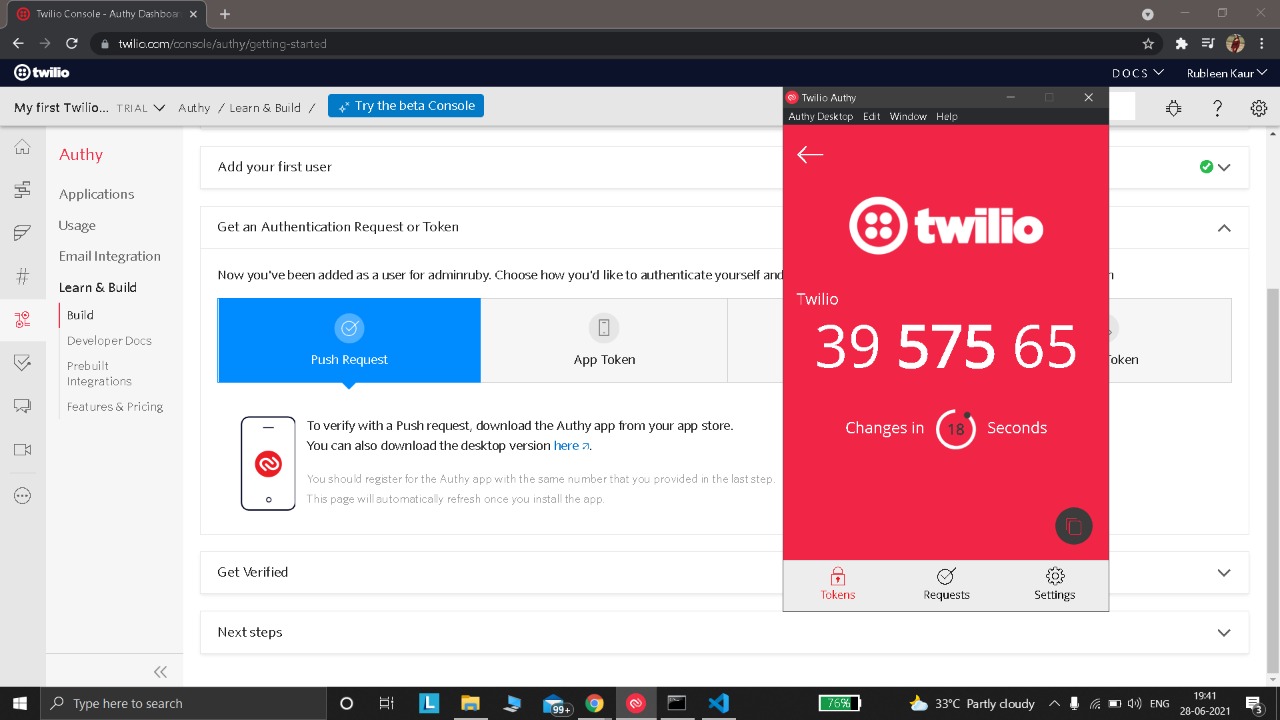Expand the Add your first user section
1280x720 pixels.
click(x=724, y=167)
